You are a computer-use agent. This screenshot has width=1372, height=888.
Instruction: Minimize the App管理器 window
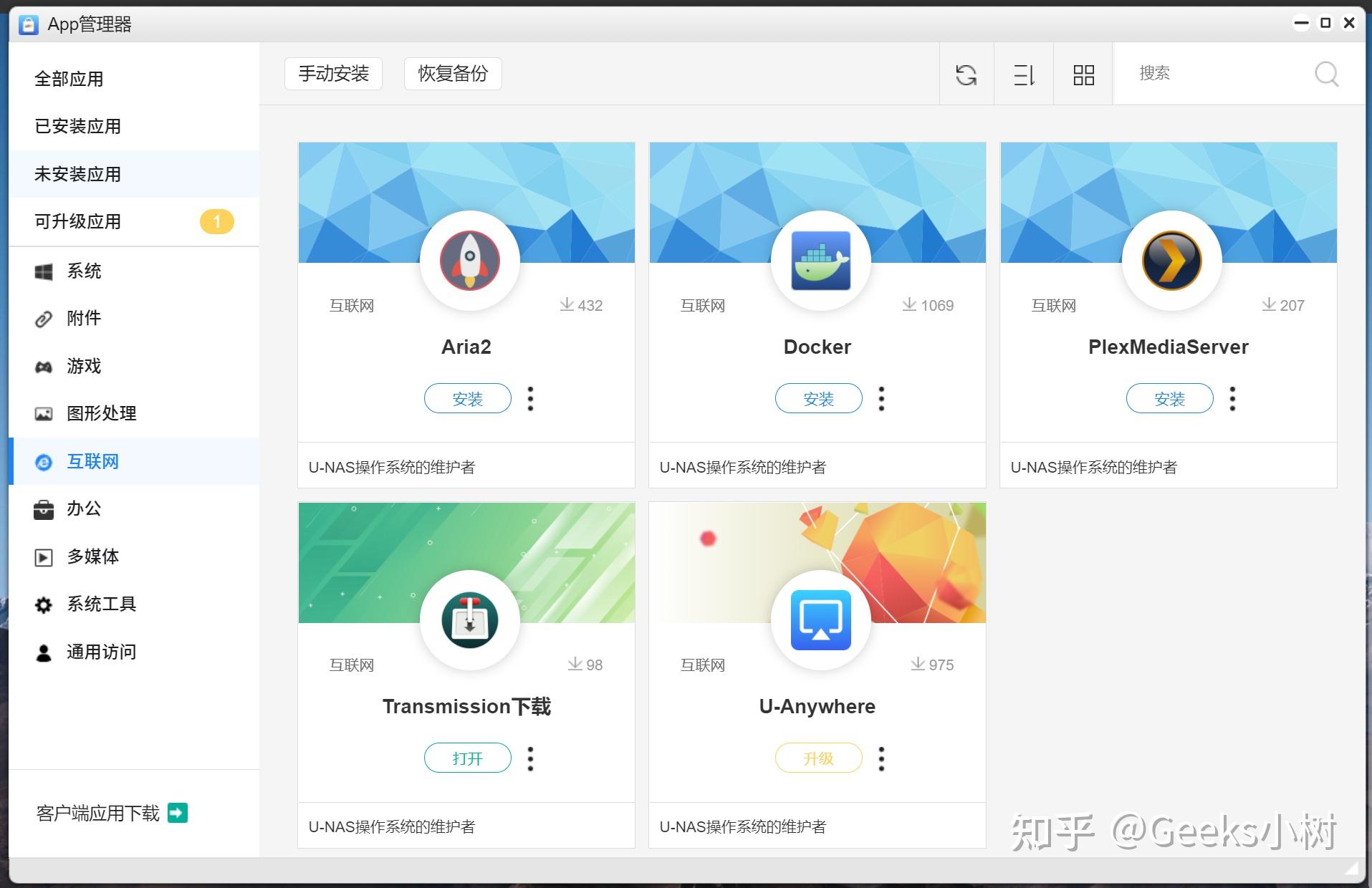pyautogui.click(x=1301, y=23)
